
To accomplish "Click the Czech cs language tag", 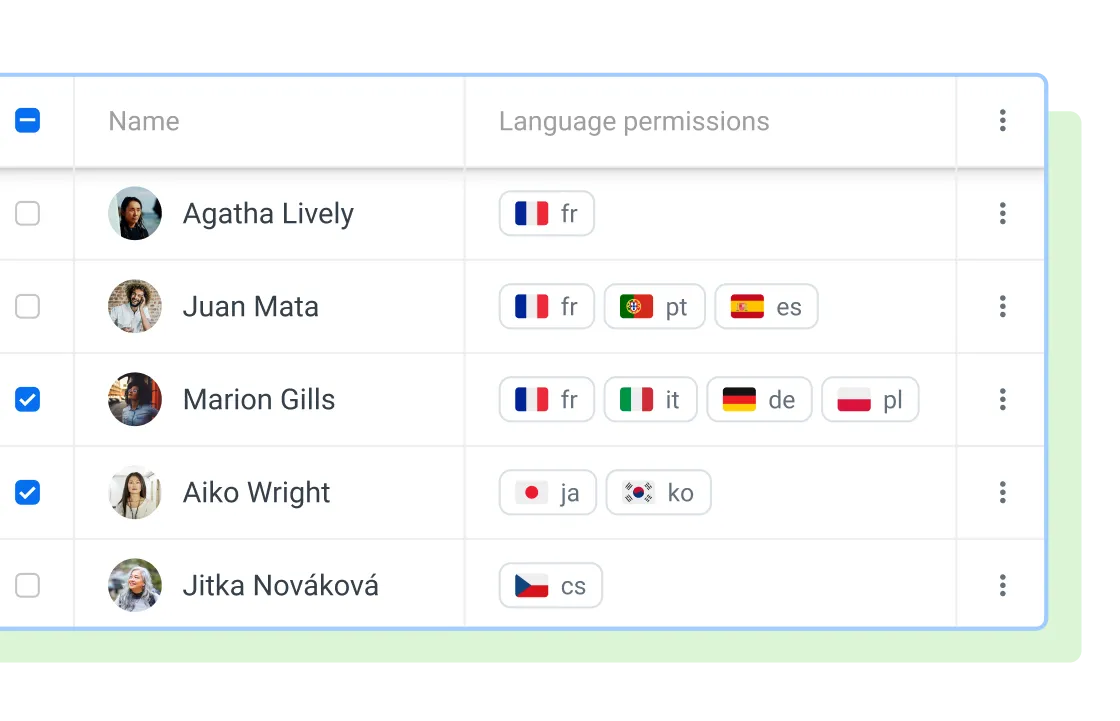I will pyautogui.click(x=550, y=586).
